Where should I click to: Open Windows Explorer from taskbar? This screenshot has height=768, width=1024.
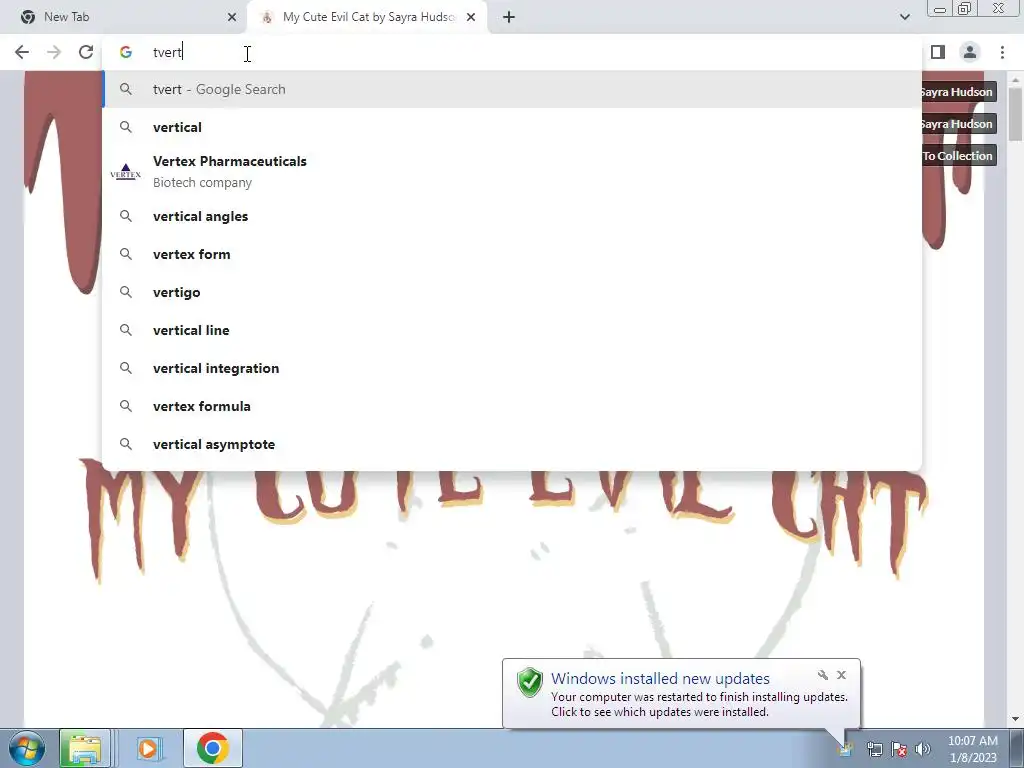click(85, 748)
